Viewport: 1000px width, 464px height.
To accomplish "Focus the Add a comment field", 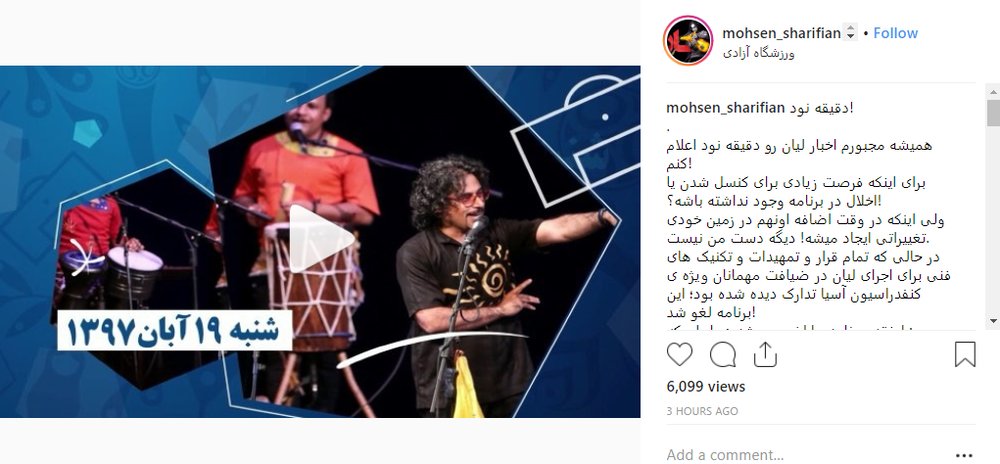I will [x=804, y=455].
